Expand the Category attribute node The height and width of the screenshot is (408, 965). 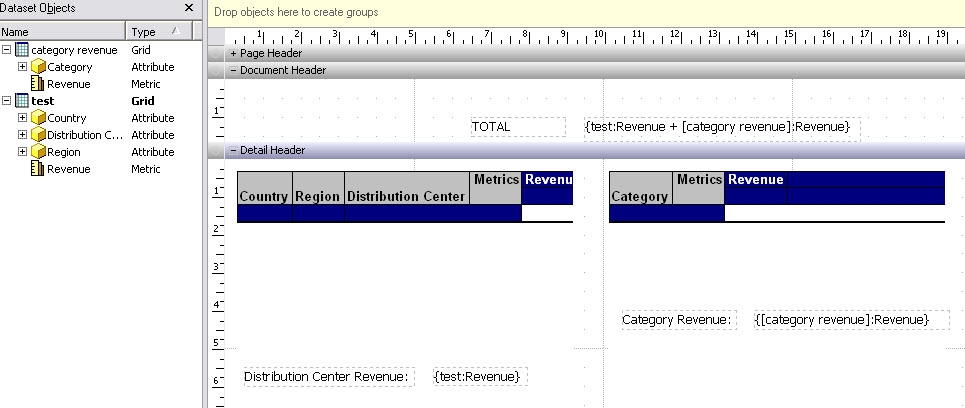coord(23,67)
